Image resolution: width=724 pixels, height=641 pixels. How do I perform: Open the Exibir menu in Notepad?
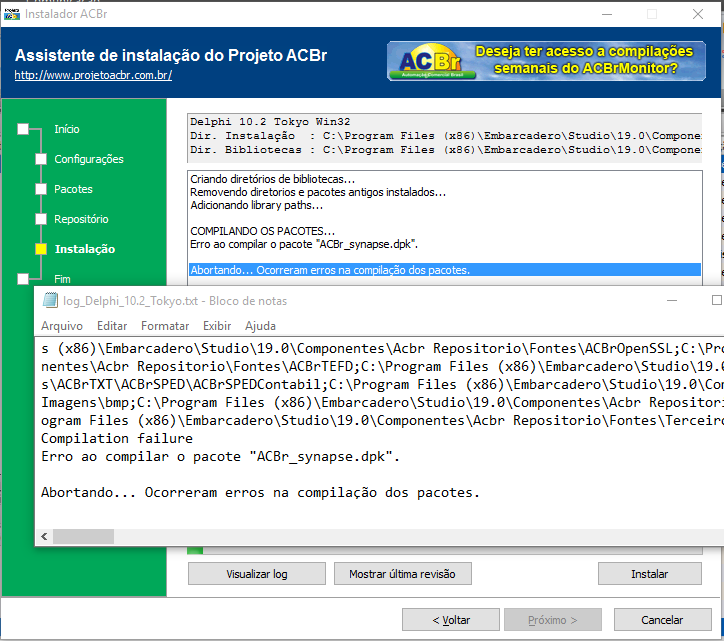point(217,326)
